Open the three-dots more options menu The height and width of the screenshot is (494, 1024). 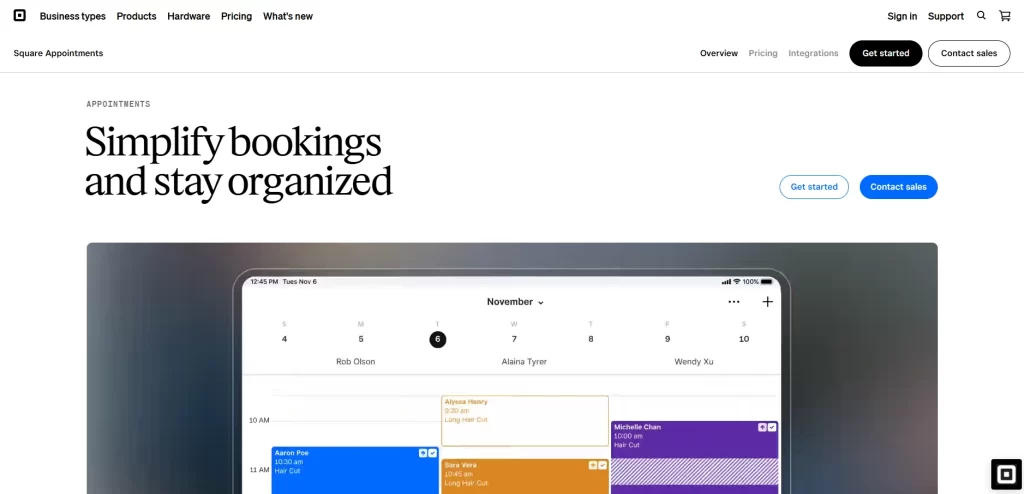click(734, 302)
